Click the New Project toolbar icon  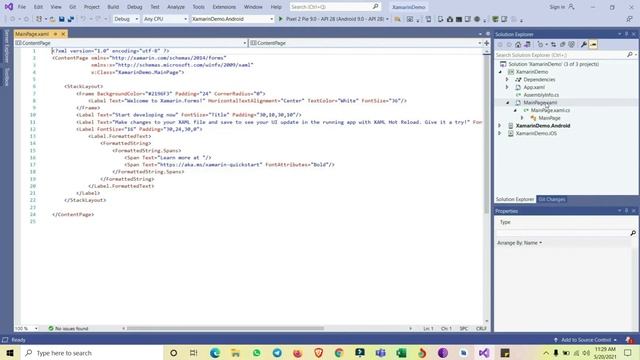click(x=39, y=19)
